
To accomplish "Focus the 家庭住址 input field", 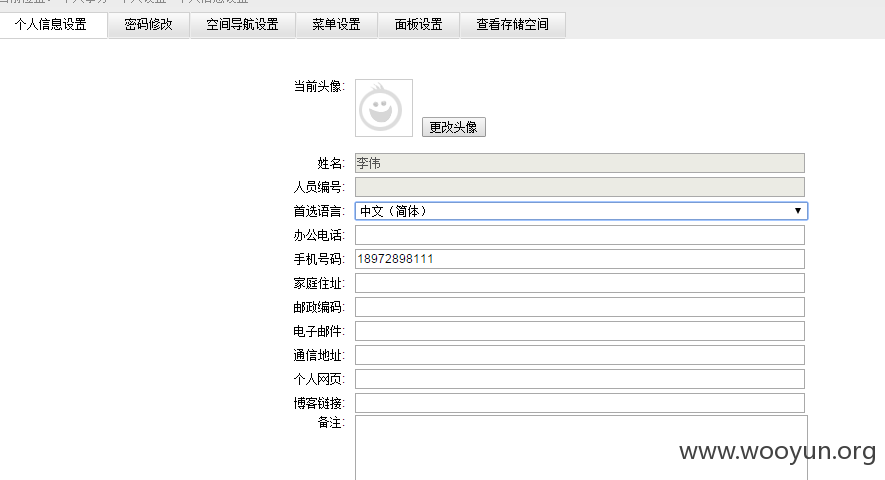I will point(580,283).
